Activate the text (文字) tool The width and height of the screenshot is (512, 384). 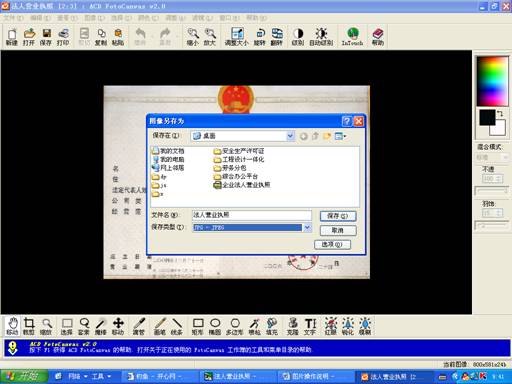(310, 327)
